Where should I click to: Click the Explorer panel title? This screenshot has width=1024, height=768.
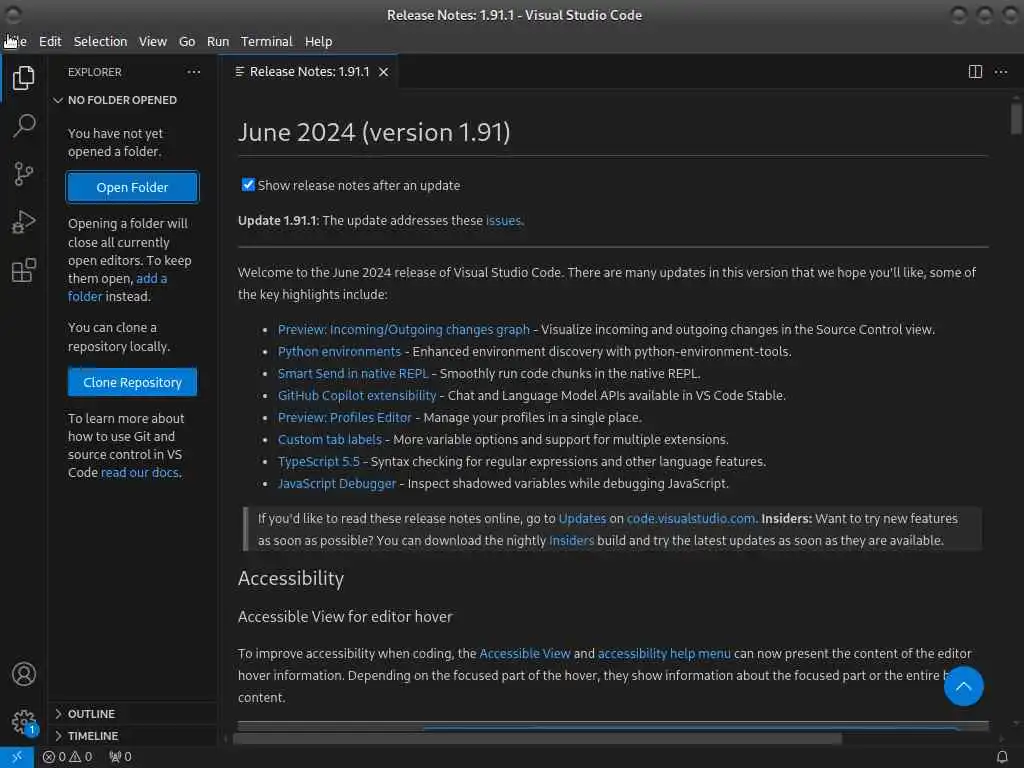(95, 72)
